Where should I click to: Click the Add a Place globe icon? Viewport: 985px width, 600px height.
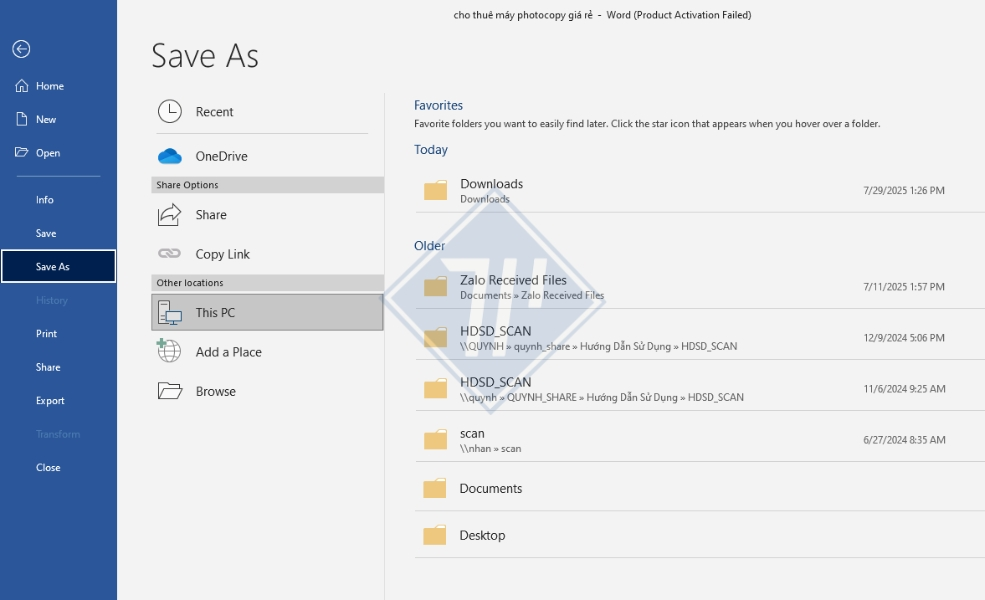170,352
